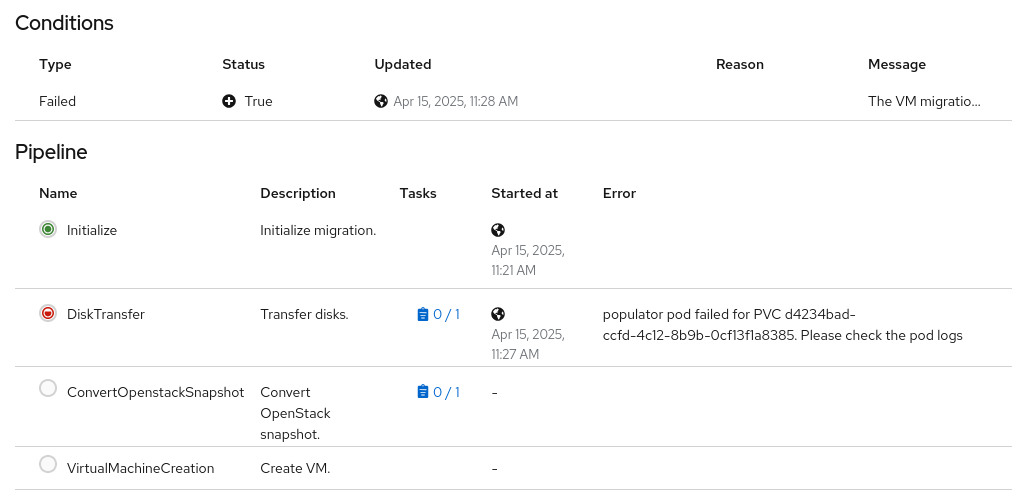Click the globe icon for Initialize start time
Viewport: 1020px width, 494px height.
498,230
